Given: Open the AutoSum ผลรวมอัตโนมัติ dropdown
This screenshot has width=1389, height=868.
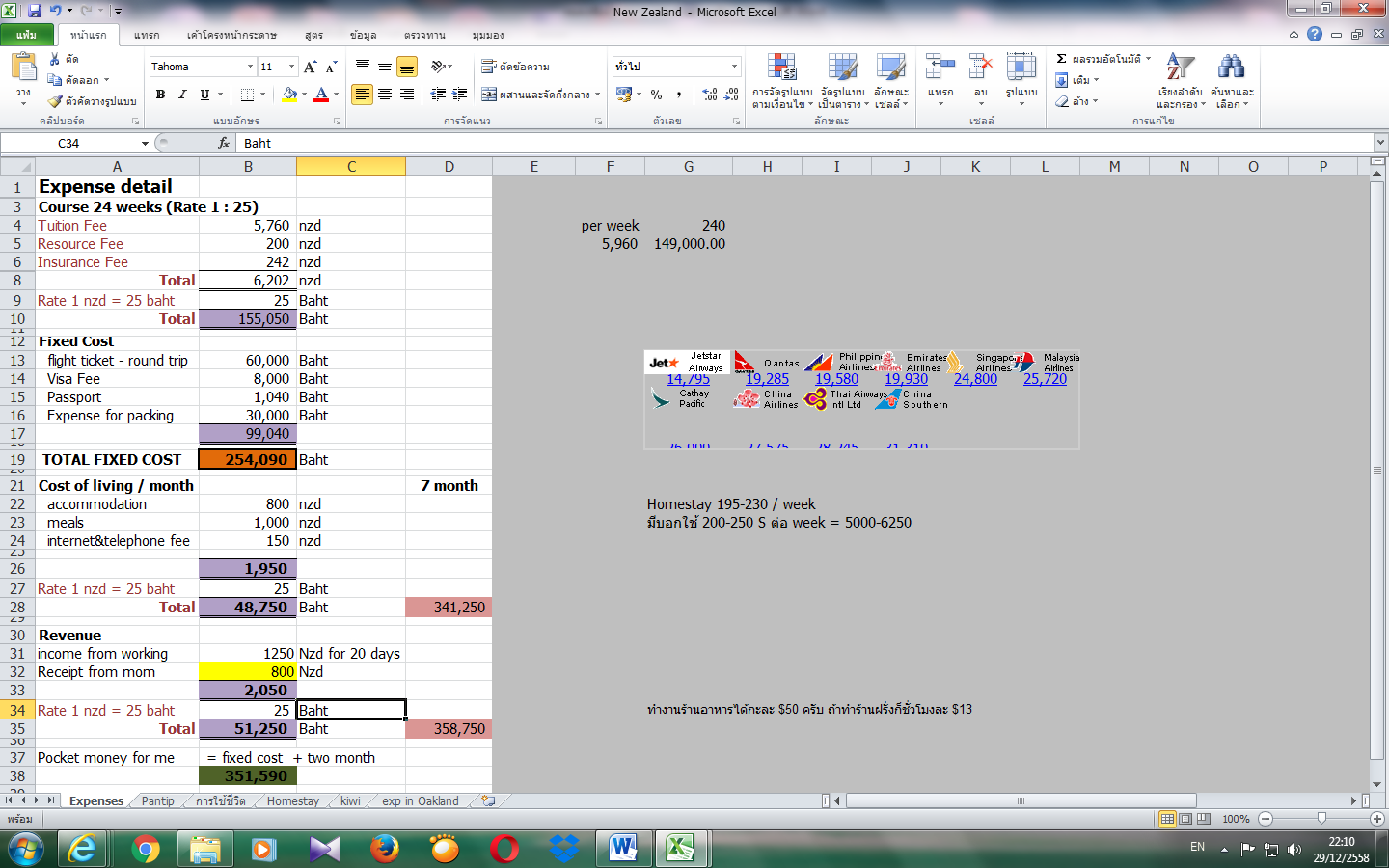Looking at the screenshot, I should pyautogui.click(x=1148, y=59).
